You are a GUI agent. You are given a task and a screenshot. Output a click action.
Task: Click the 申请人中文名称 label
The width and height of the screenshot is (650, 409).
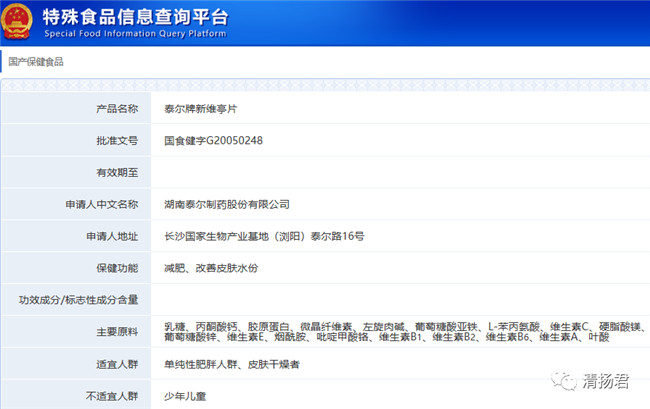tap(102, 204)
